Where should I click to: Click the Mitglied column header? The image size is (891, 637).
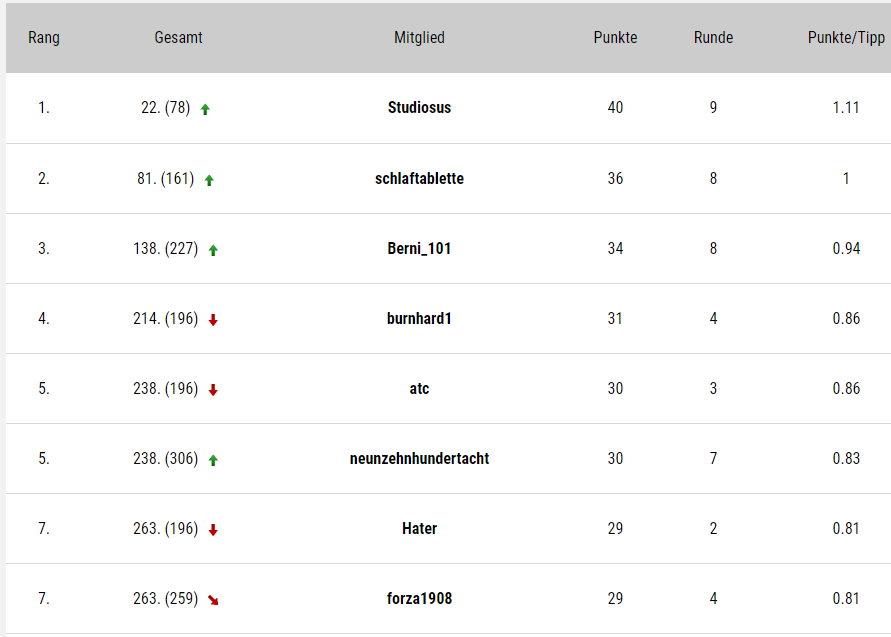[419, 38]
